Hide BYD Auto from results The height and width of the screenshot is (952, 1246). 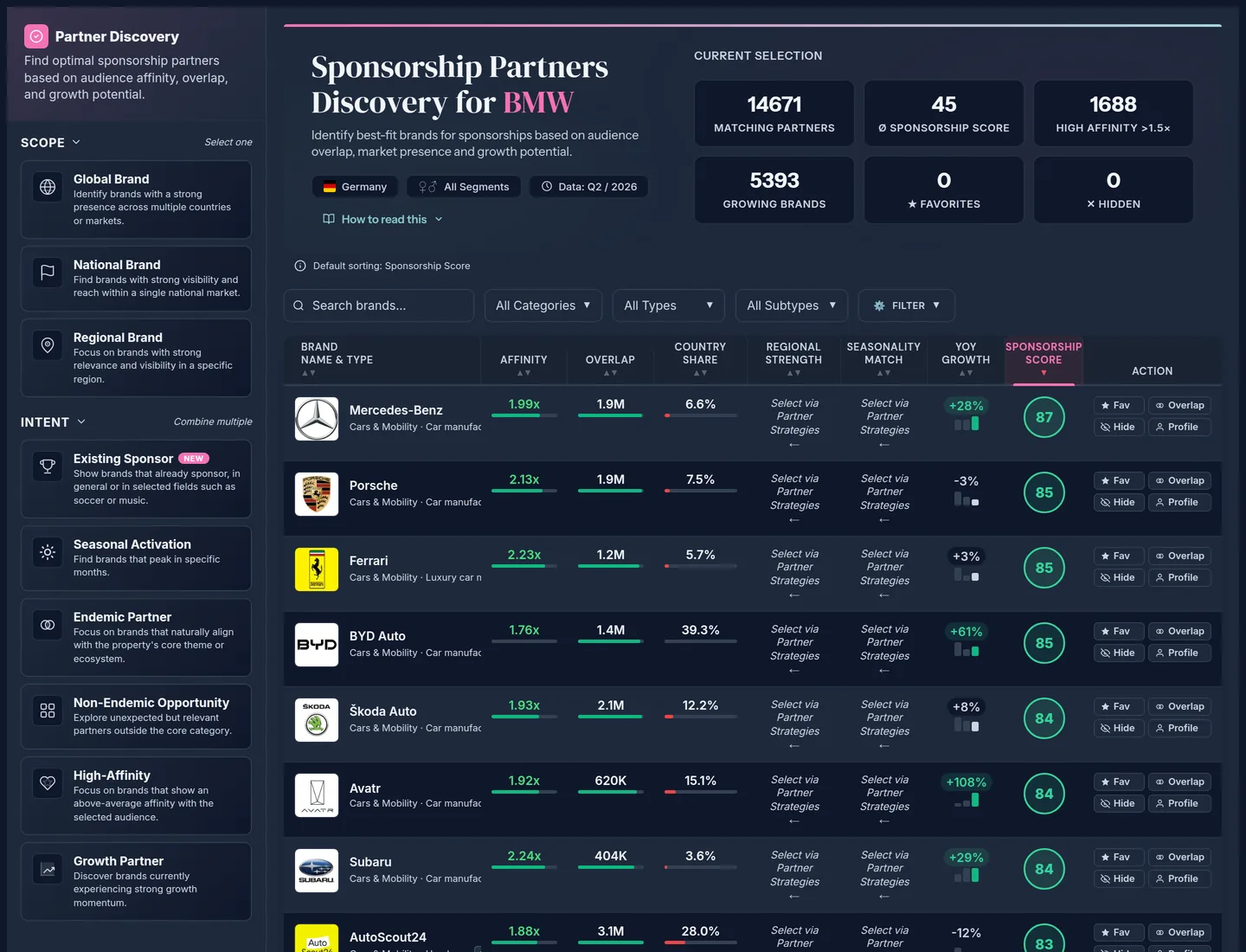click(x=1119, y=653)
